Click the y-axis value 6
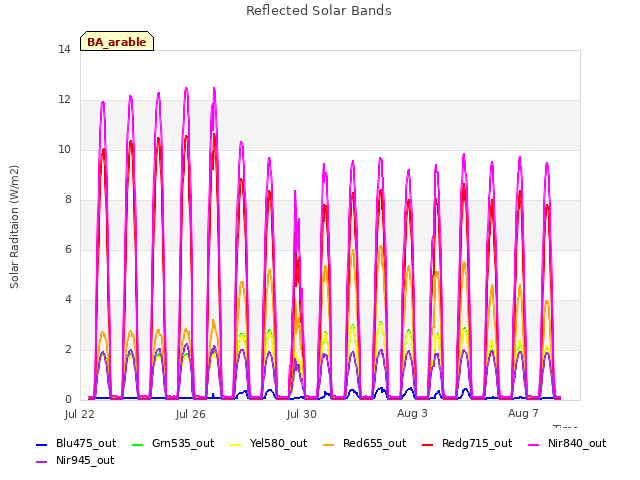 pyautogui.click(x=68, y=250)
